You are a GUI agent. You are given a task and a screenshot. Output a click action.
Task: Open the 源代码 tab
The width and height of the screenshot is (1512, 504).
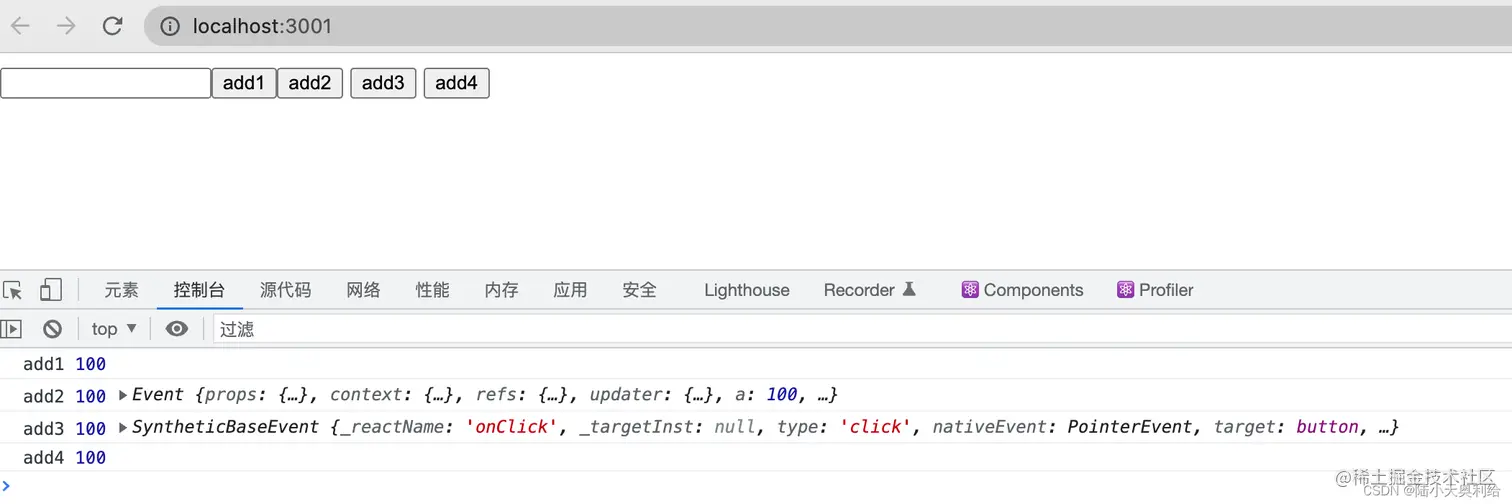286,290
